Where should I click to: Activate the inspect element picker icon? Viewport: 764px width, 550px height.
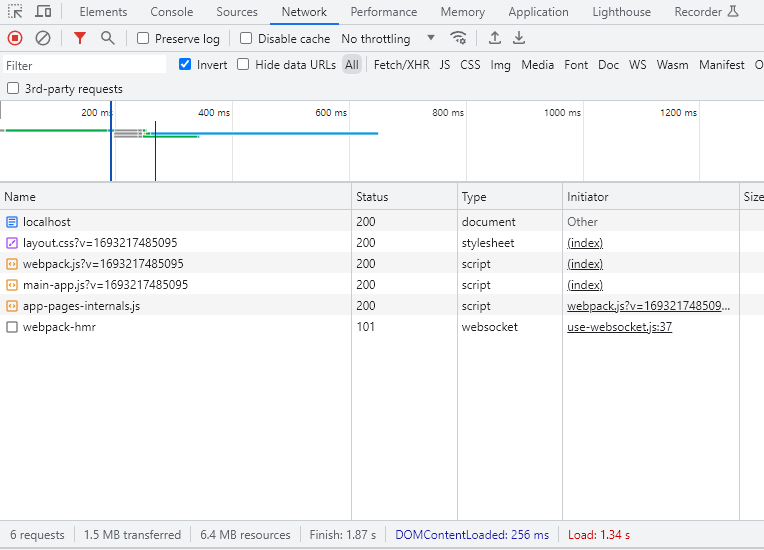(x=15, y=12)
